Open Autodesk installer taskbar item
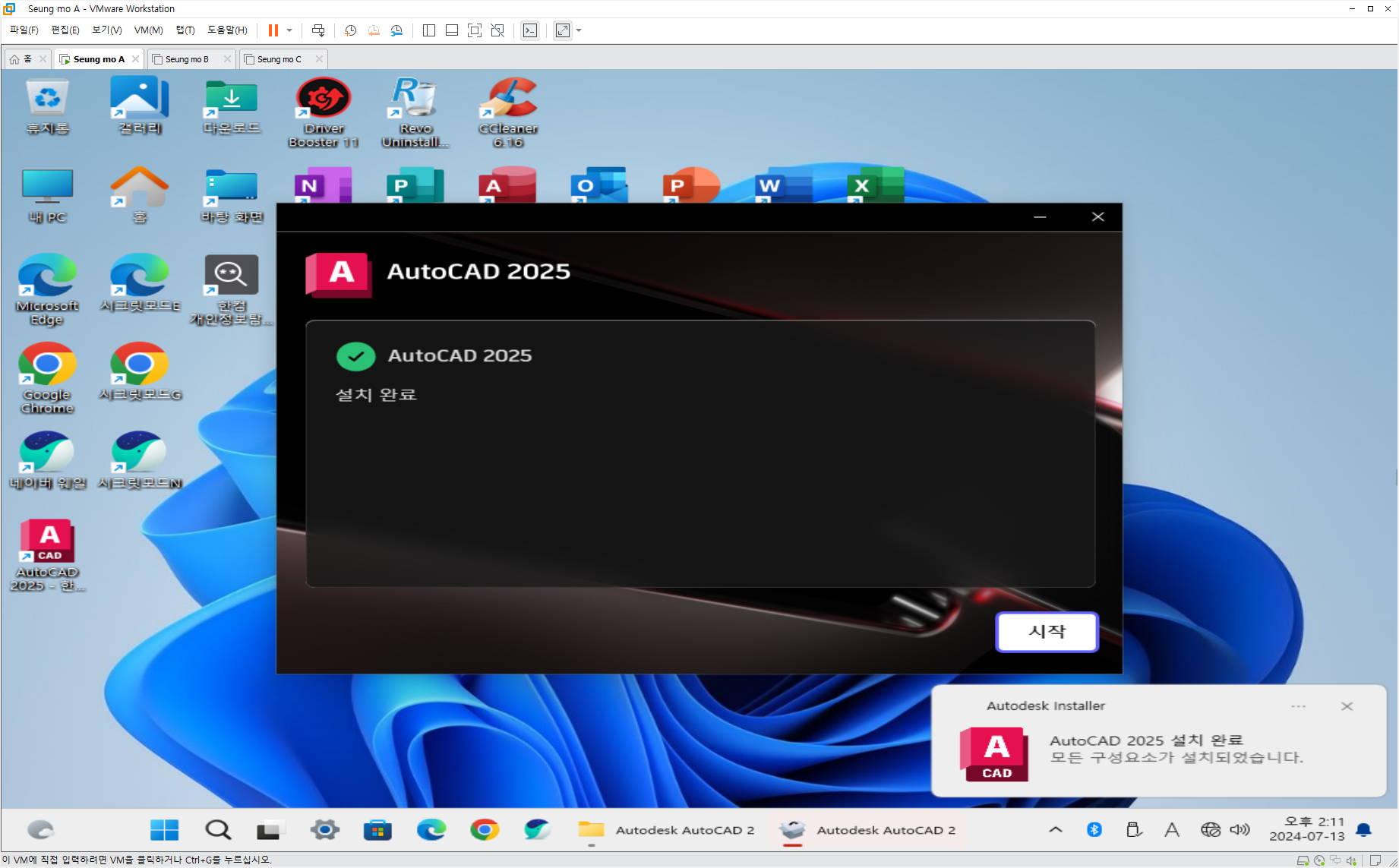This screenshot has height=868, width=1399. pos(867,830)
